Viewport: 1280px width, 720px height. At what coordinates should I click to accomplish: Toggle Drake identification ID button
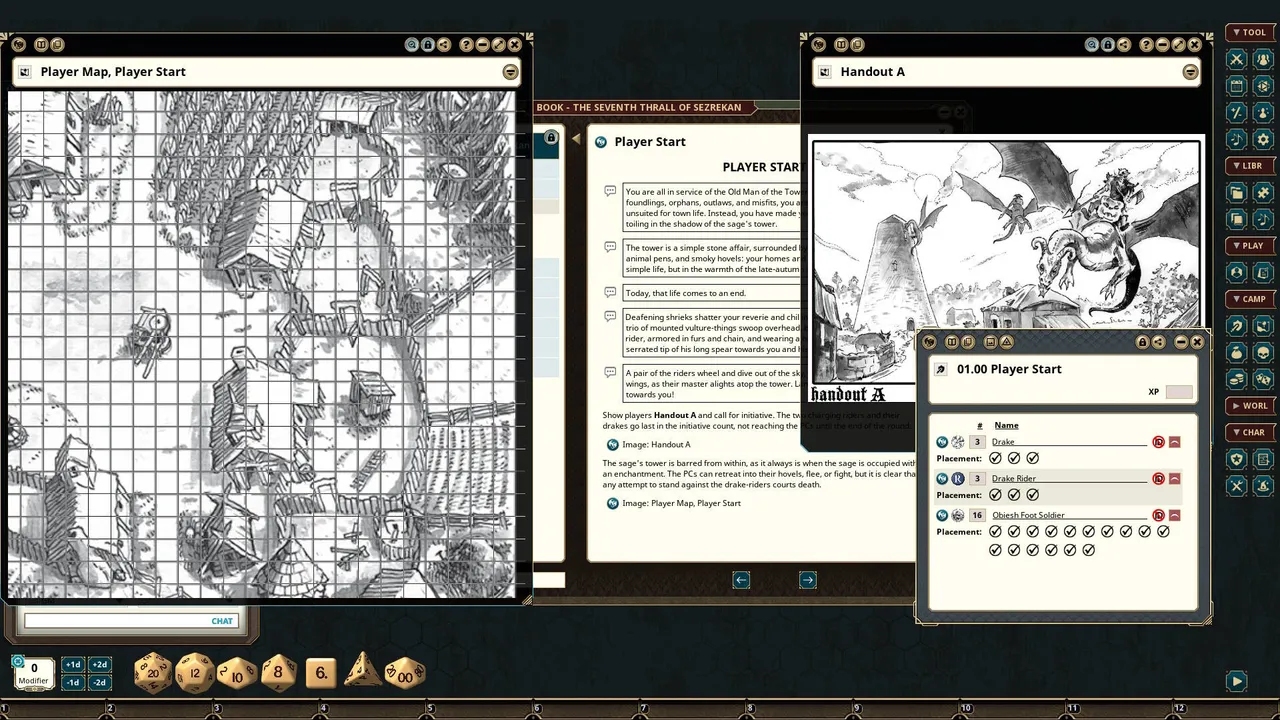pos(1158,442)
